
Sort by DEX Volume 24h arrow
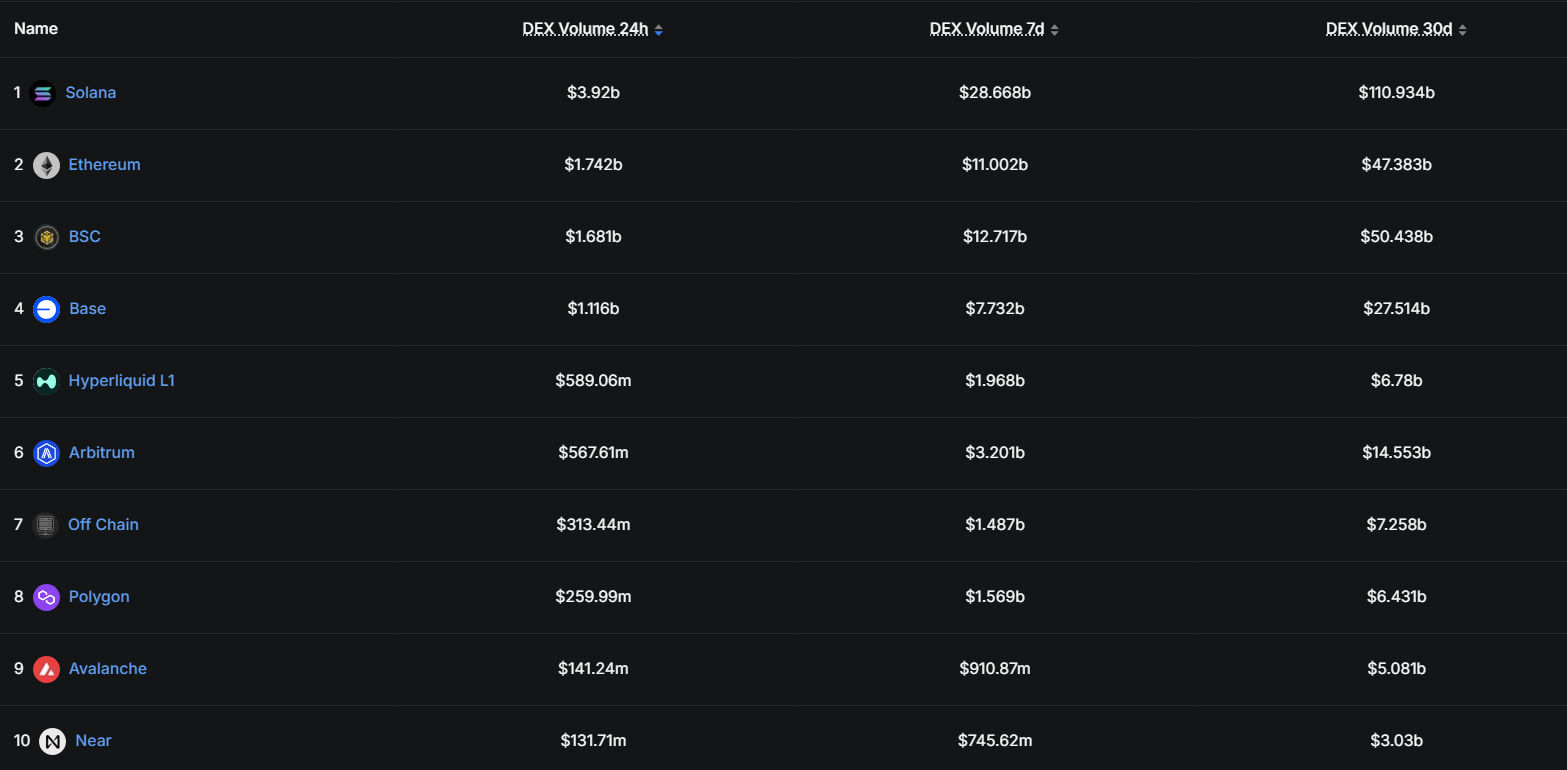[658, 30]
